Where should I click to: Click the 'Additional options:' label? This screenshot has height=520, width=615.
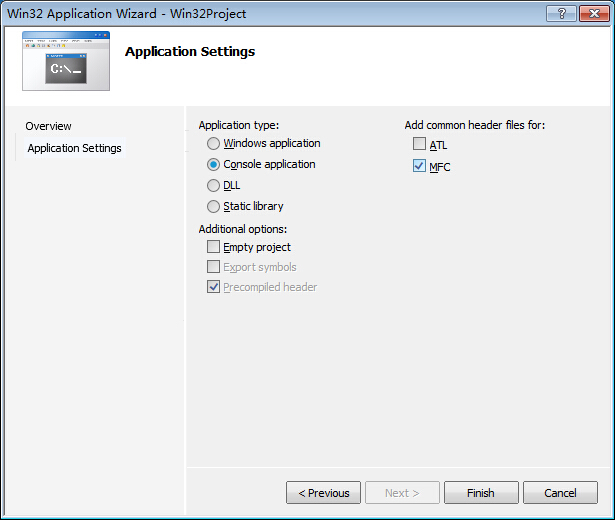pos(243,229)
